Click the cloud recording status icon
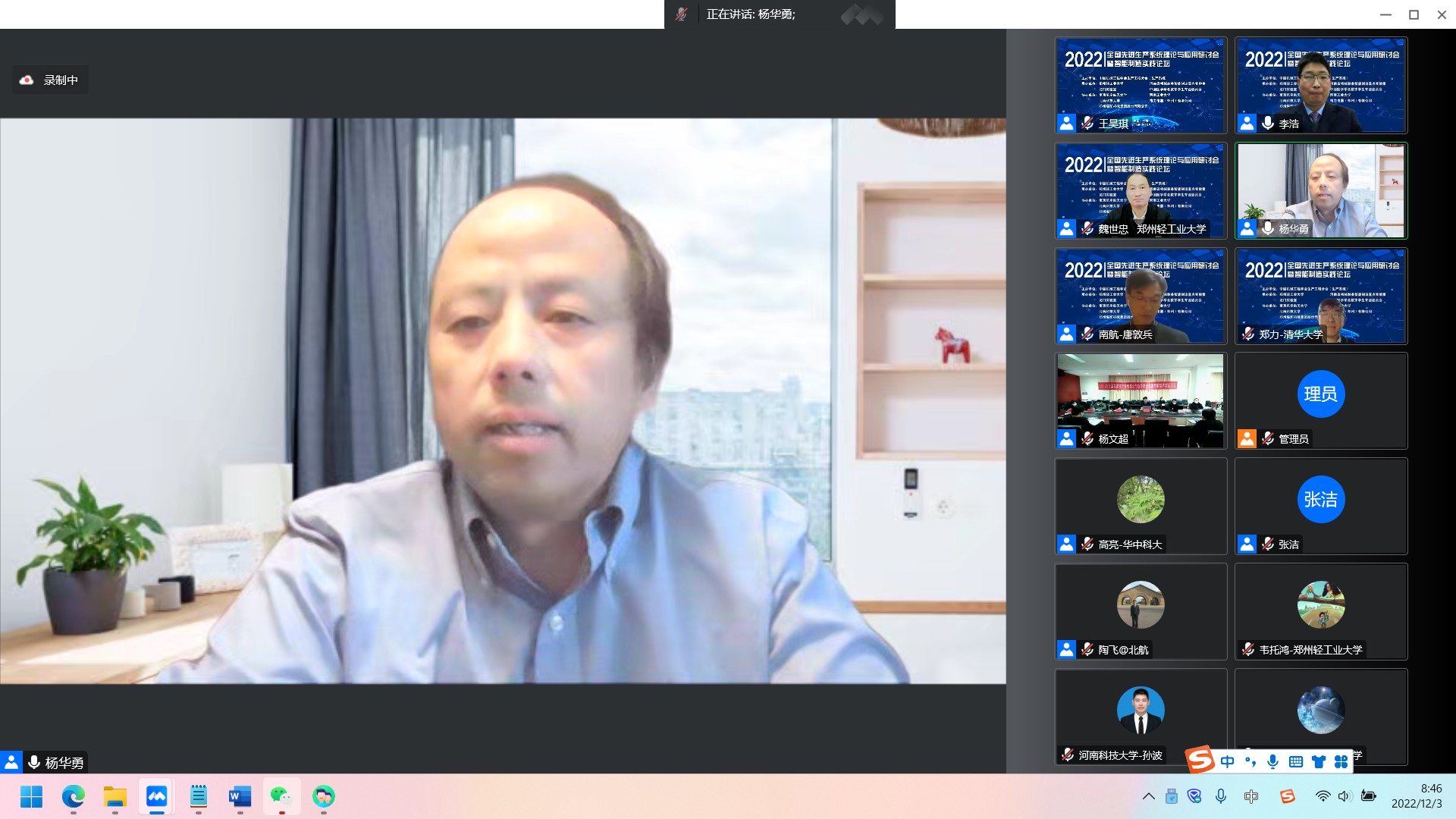1456x819 pixels. click(27, 80)
